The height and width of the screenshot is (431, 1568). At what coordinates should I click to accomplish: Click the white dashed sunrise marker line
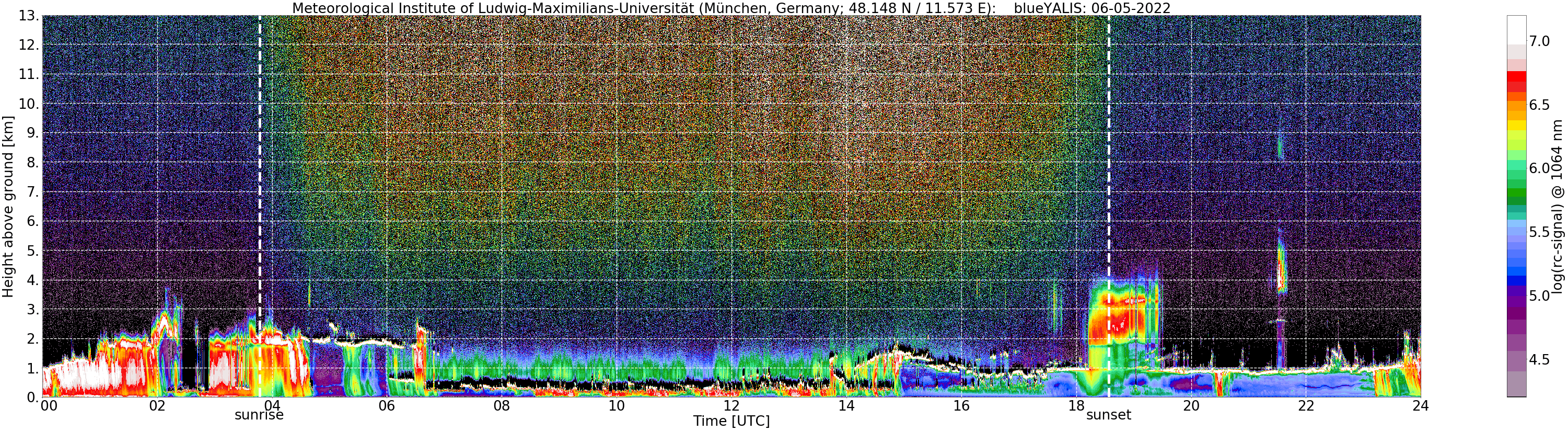click(259, 206)
